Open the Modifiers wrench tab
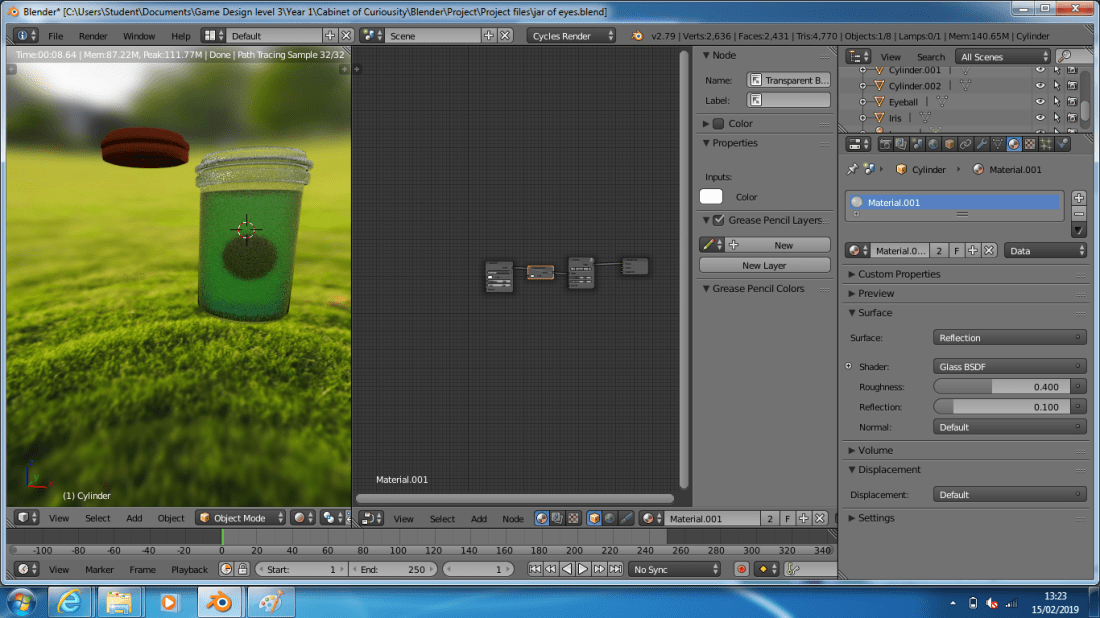Image resolution: width=1100 pixels, height=618 pixels. click(982, 144)
